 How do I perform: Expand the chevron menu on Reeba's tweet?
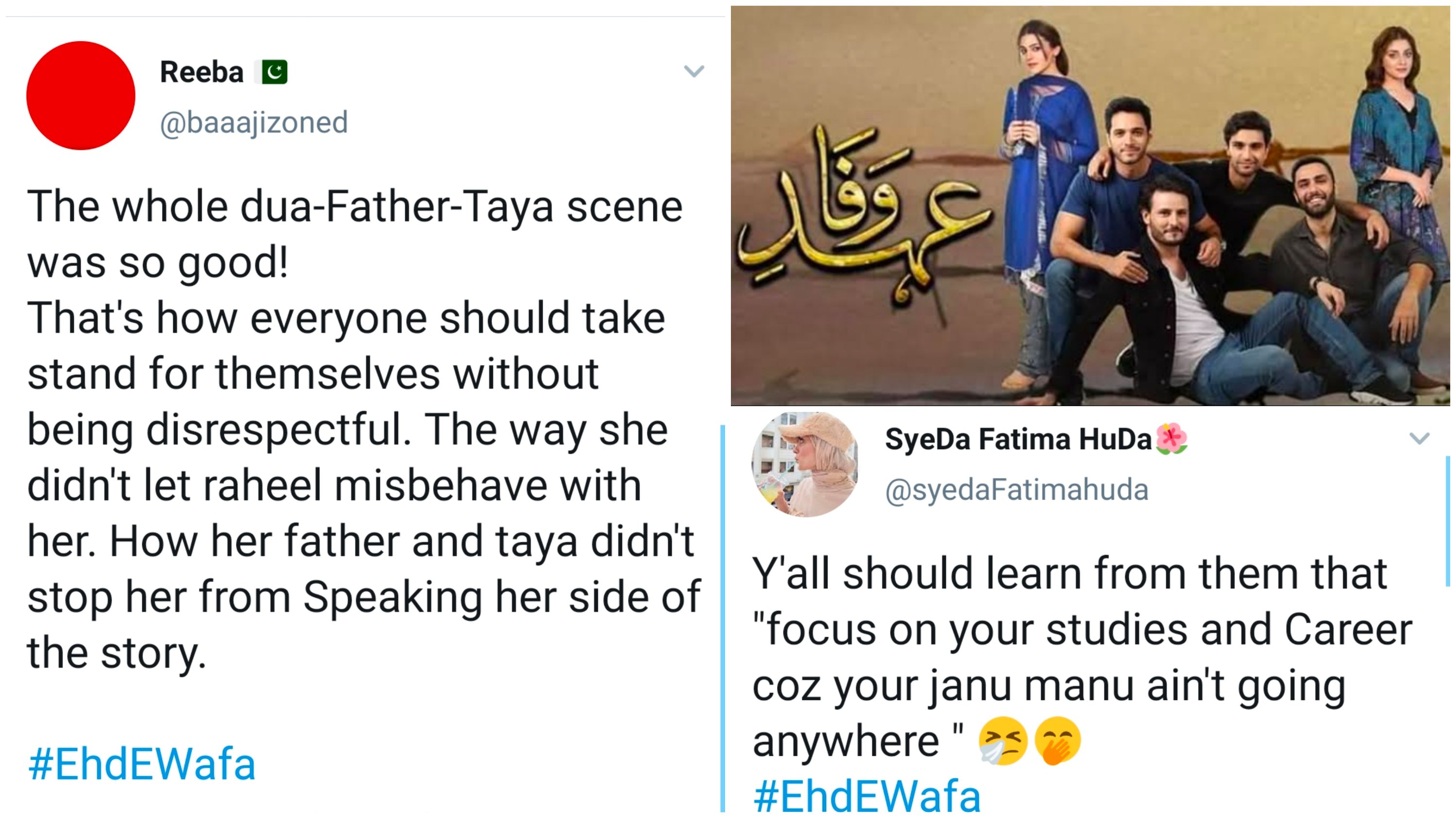click(x=694, y=71)
